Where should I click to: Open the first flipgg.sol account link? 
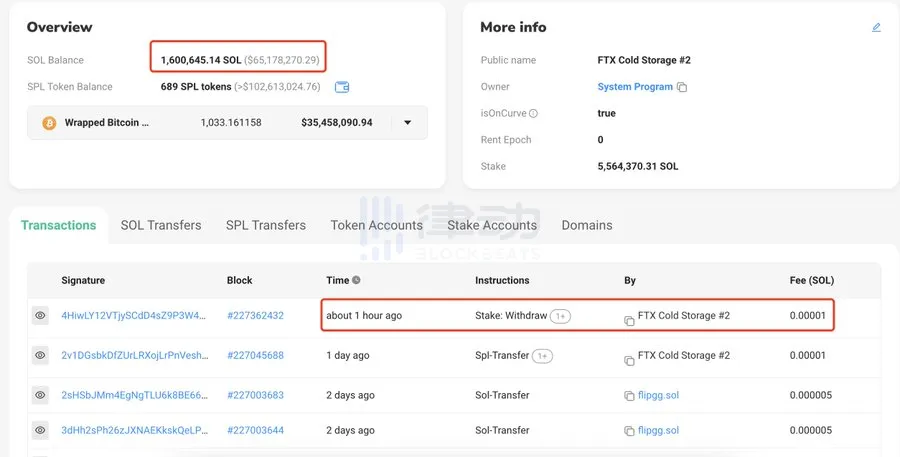[658, 396]
